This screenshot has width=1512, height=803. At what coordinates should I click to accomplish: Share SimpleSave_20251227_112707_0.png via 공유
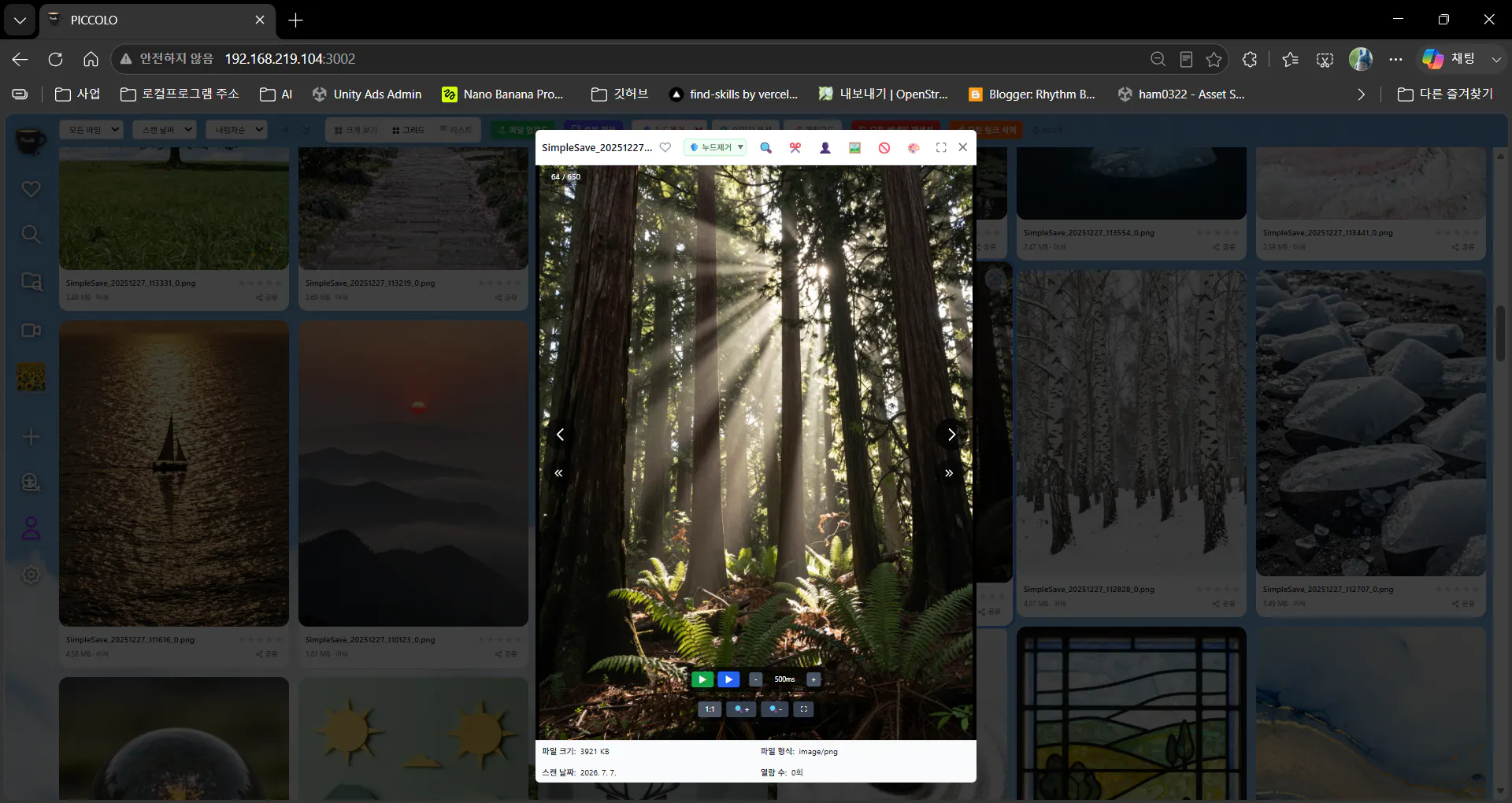tap(1464, 604)
